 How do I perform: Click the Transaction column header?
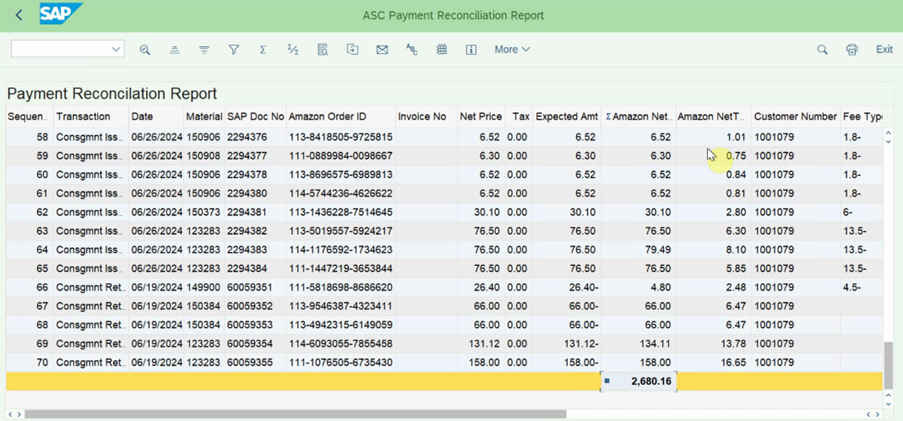click(x=91, y=116)
